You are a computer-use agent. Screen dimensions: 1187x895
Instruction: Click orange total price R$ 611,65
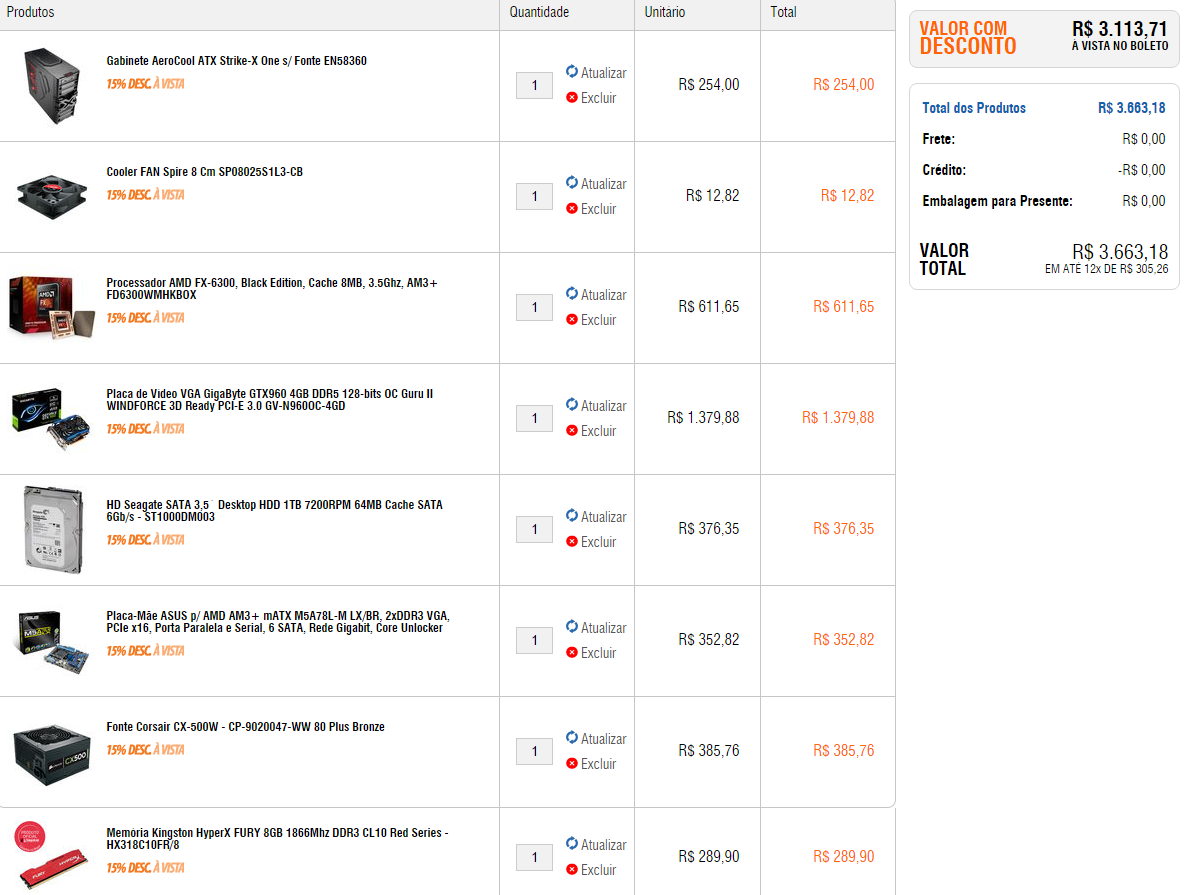point(843,307)
